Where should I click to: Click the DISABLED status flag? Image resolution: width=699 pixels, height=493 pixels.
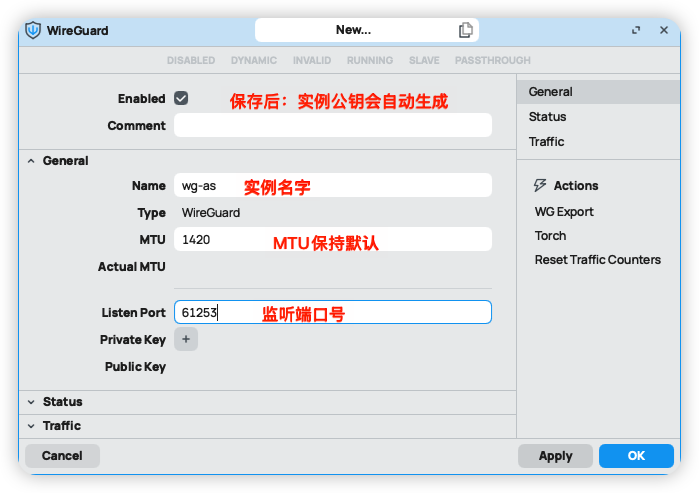point(191,61)
